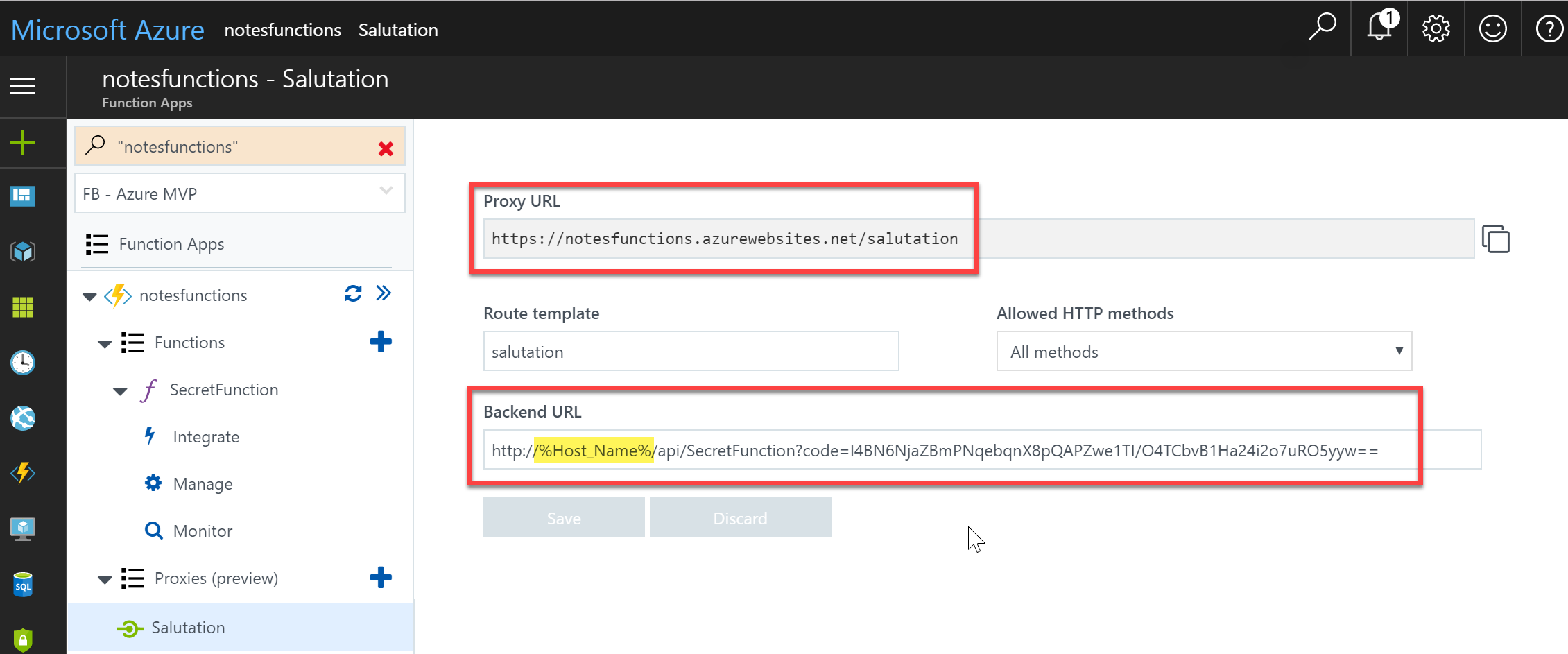
Task: Open Function Apps lightning icon in left rail
Action: click(23, 473)
